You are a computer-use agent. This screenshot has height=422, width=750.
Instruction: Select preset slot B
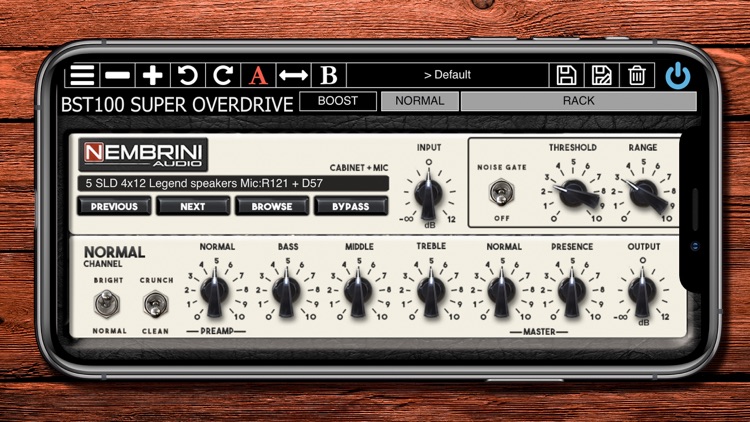[x=329, y=75]
